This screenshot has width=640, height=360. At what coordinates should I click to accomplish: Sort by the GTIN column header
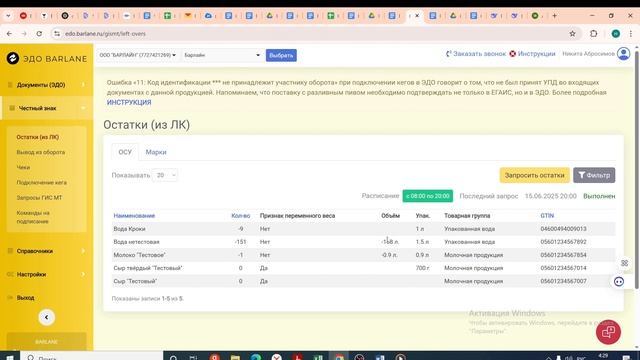(547, 216)
